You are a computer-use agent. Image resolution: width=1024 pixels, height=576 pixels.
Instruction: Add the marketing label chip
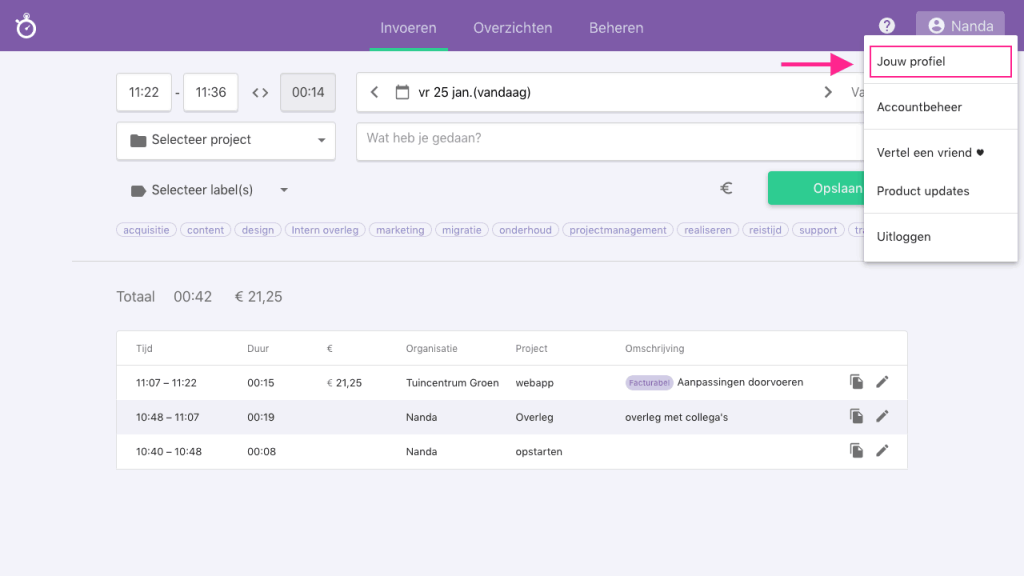click(400, 230)
